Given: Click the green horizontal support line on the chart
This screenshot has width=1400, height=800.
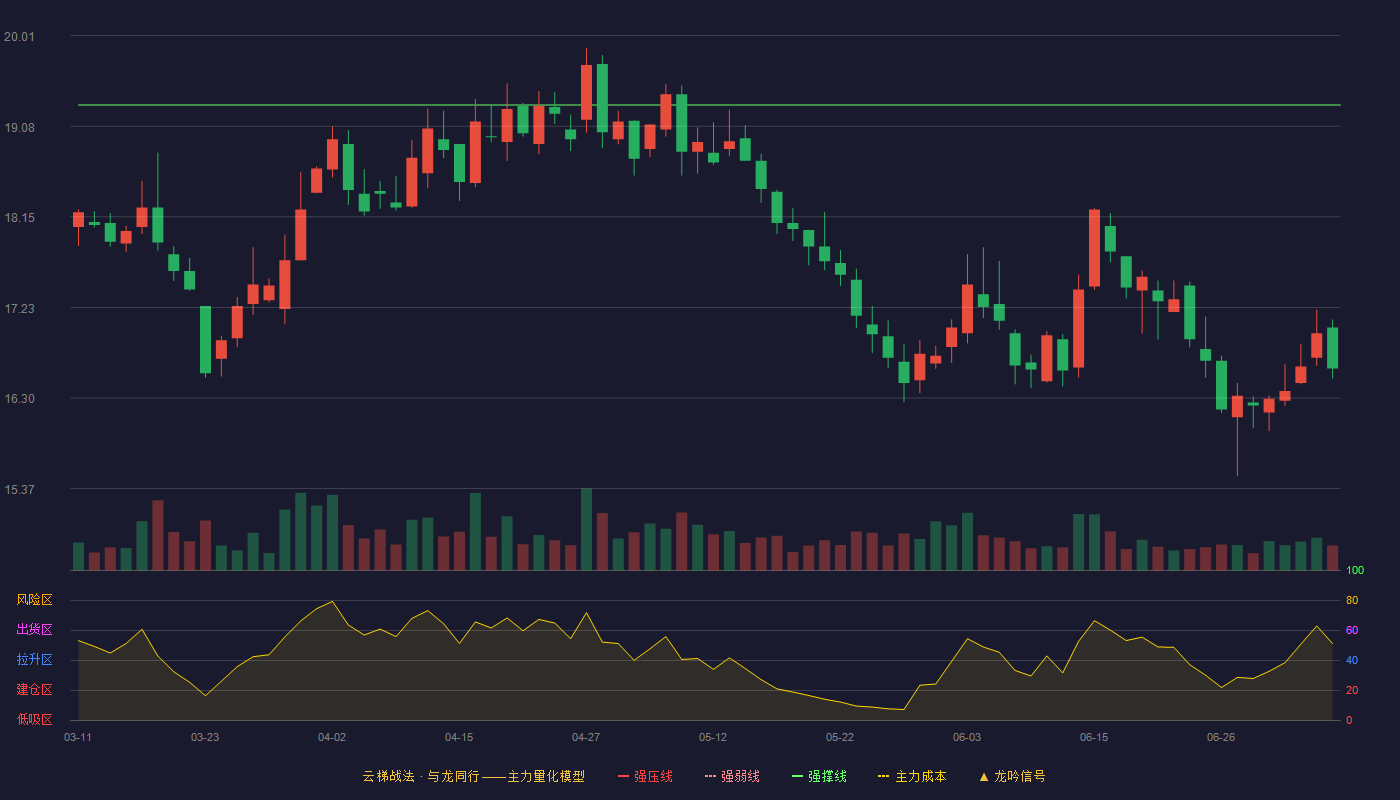Looking at the screenshot, I should [x=709, y=104].
